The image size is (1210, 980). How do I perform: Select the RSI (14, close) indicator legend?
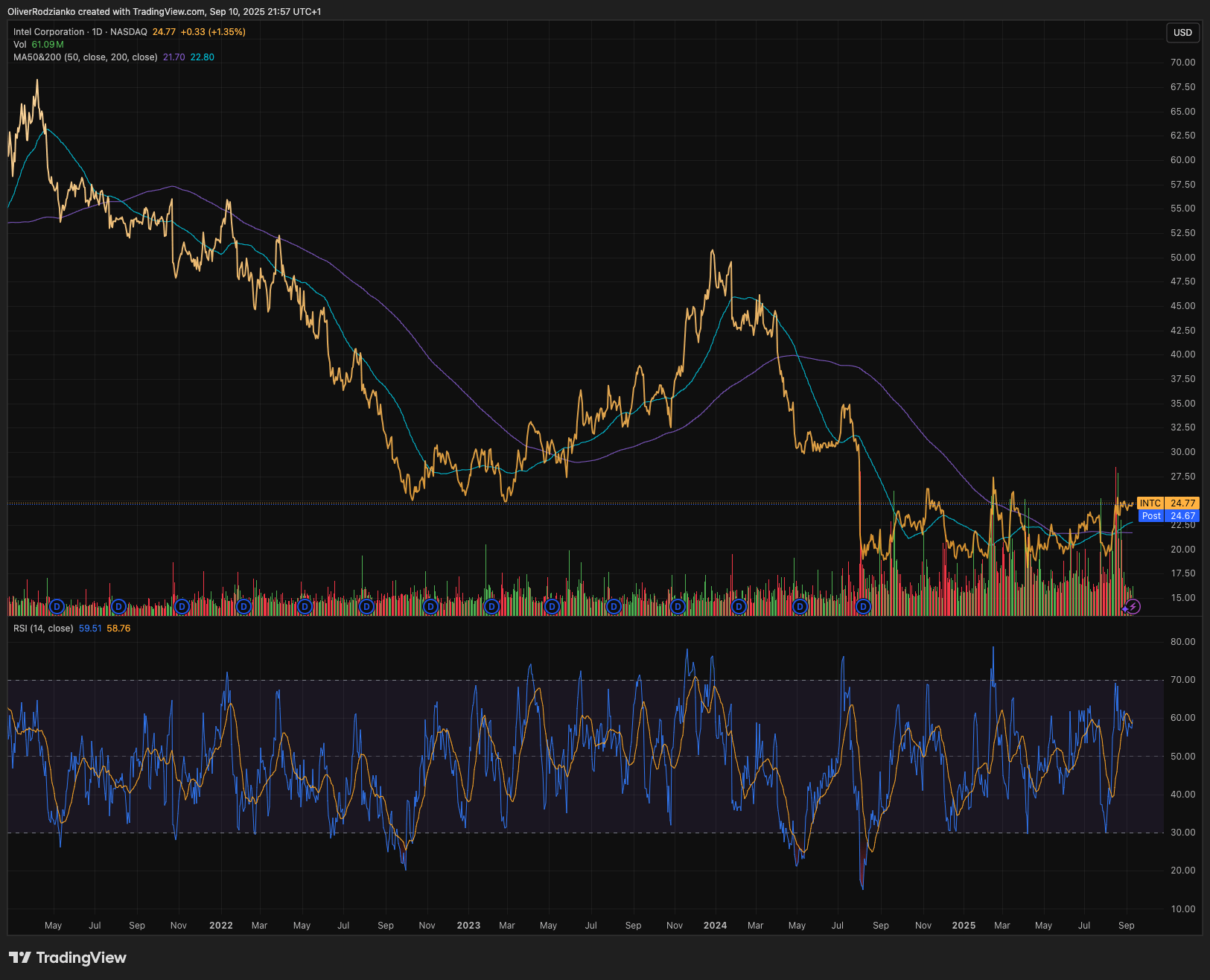pos(43,629)
